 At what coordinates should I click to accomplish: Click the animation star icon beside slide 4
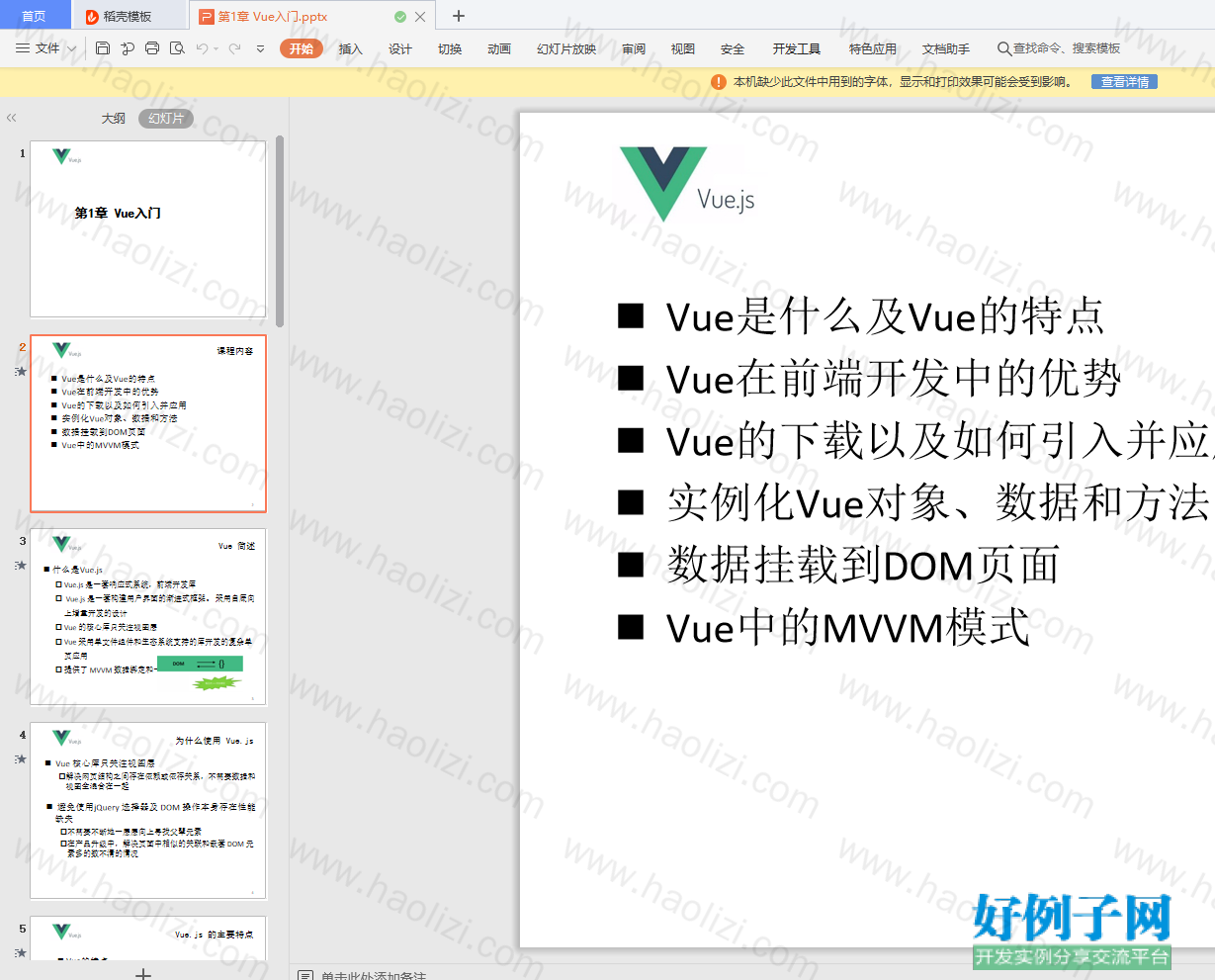pos(20,759)
